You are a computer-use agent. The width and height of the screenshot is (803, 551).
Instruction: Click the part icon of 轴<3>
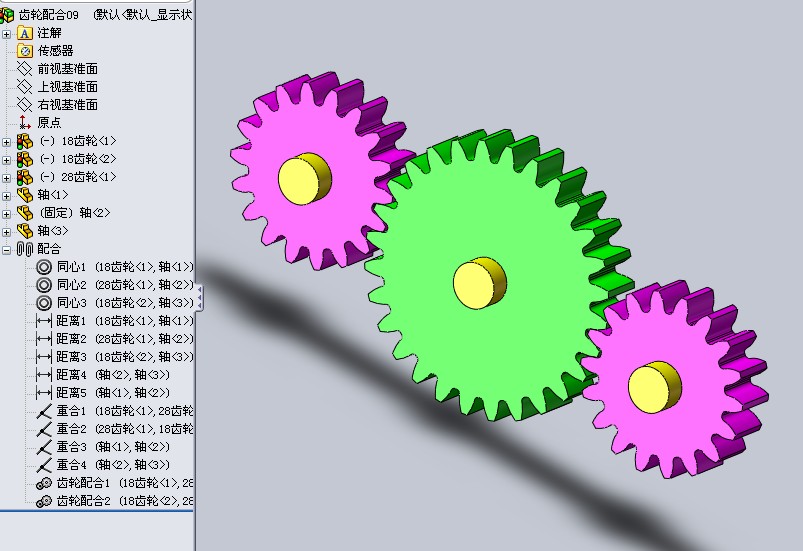pyautogui.click(x=25, y=231)
